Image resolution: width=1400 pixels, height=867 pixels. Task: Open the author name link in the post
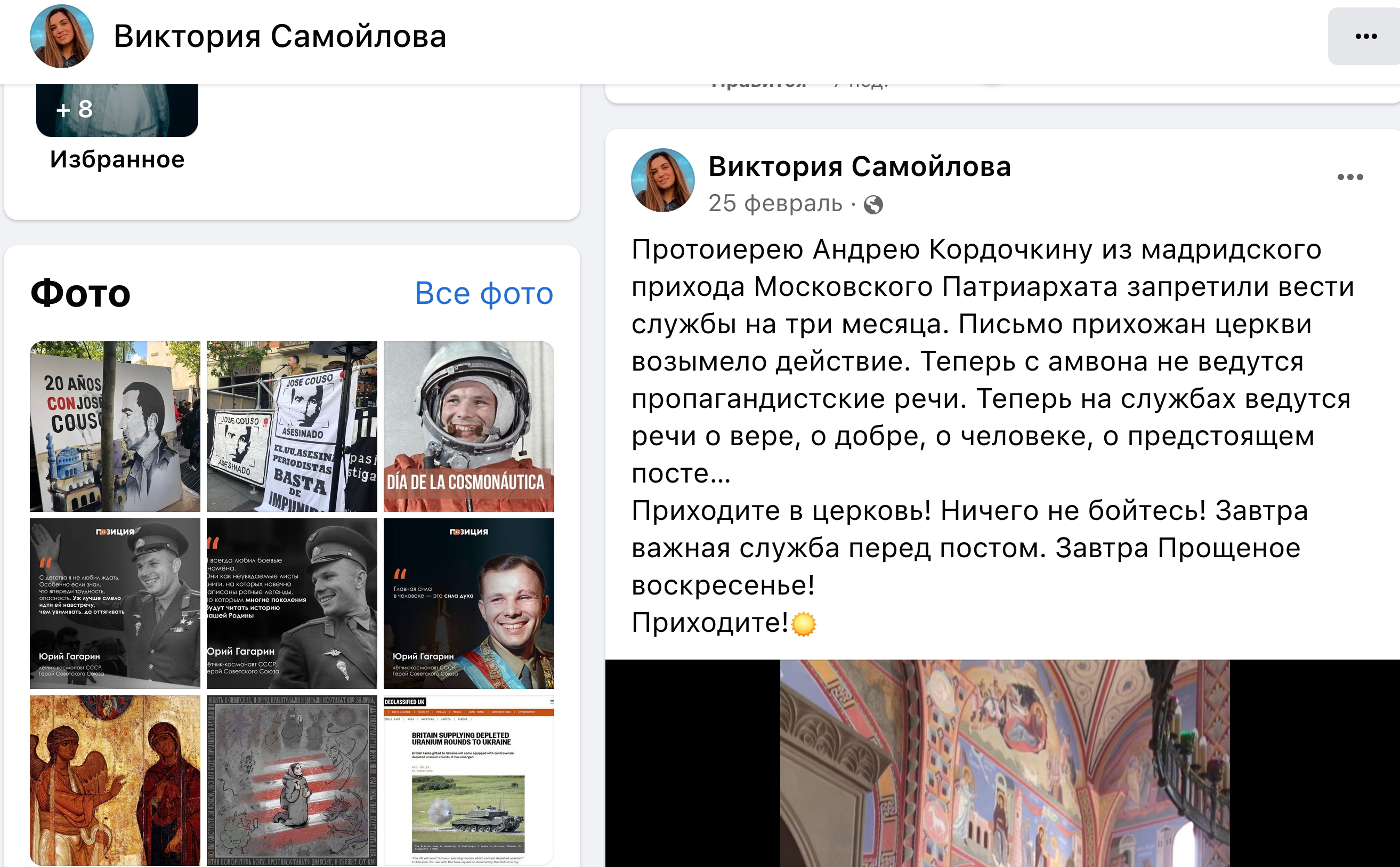coord(859,167)
